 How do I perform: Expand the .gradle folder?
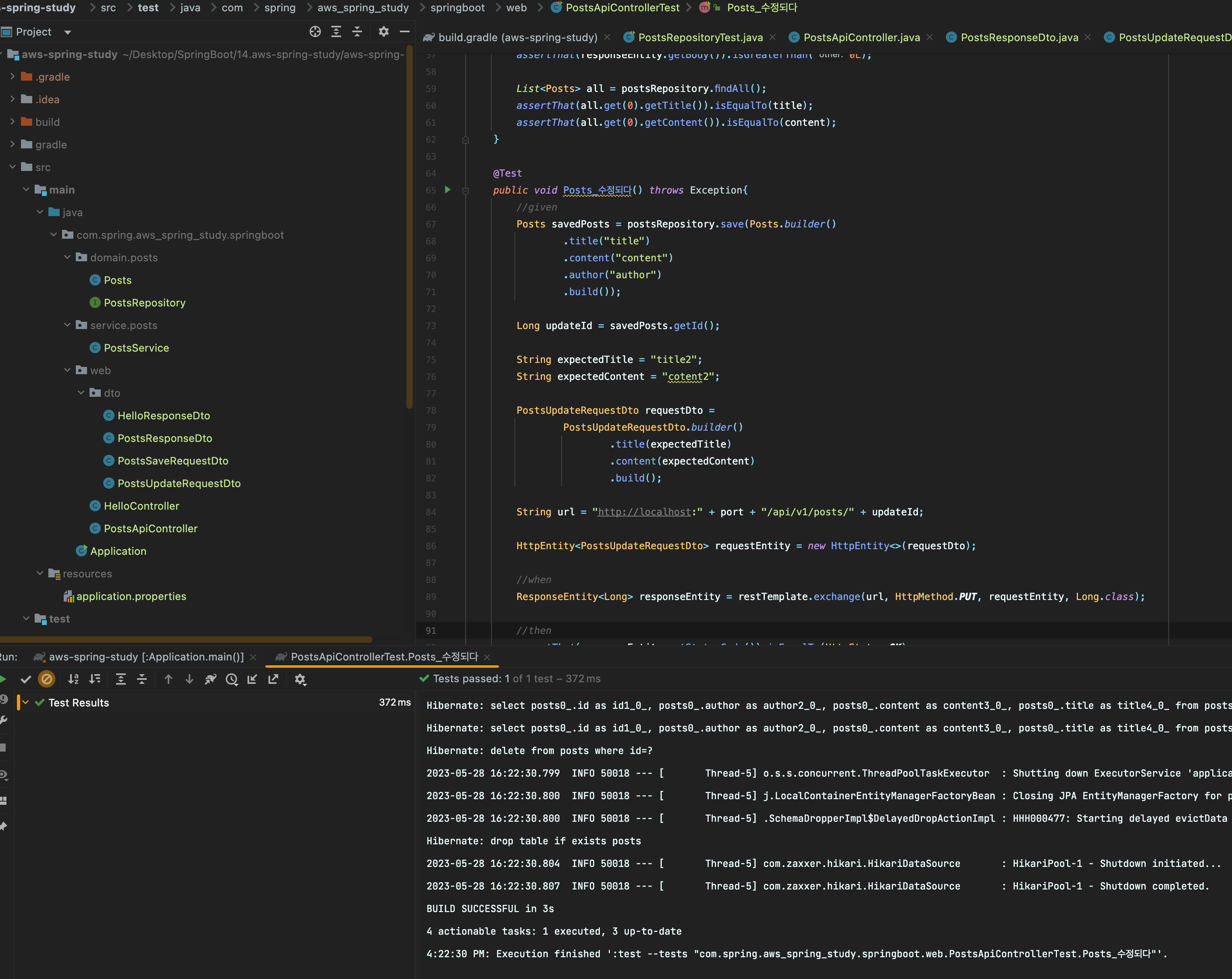pyautogui.click(x=12, y=77)
